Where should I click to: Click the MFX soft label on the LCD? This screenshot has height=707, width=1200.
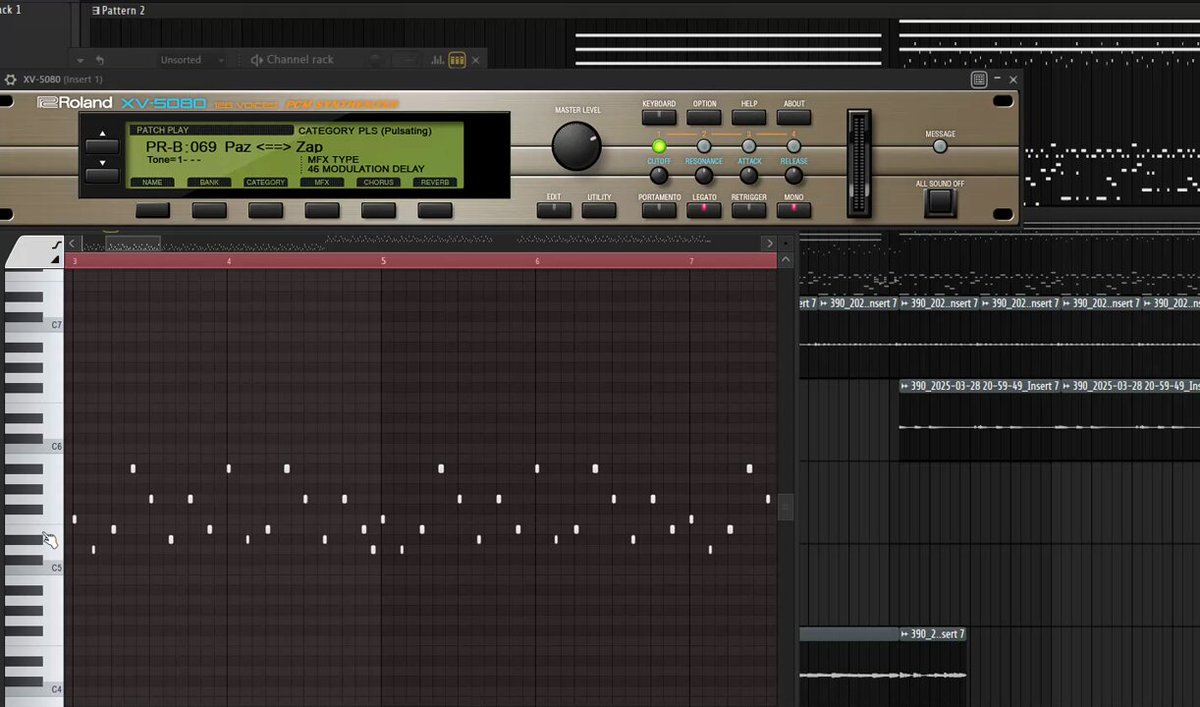pos(322,183)
